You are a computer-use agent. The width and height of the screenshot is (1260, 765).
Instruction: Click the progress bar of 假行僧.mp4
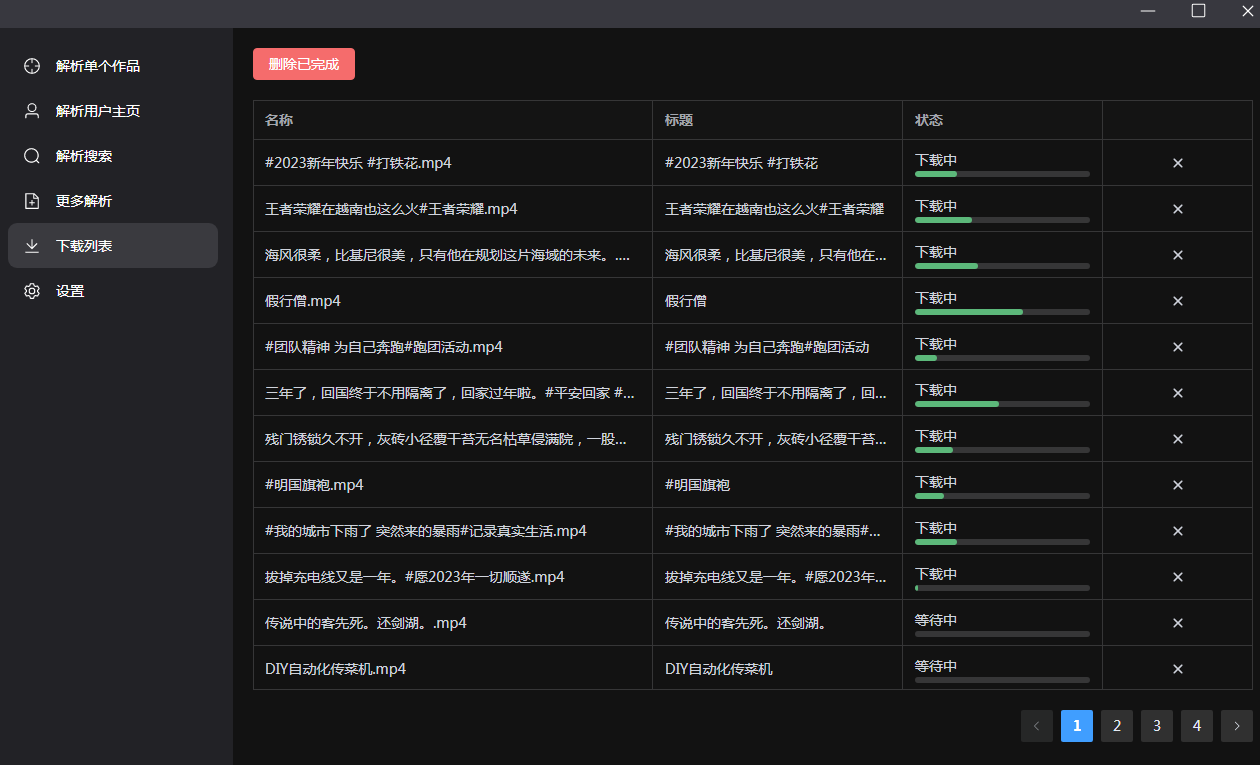[x=1002, y=312]
